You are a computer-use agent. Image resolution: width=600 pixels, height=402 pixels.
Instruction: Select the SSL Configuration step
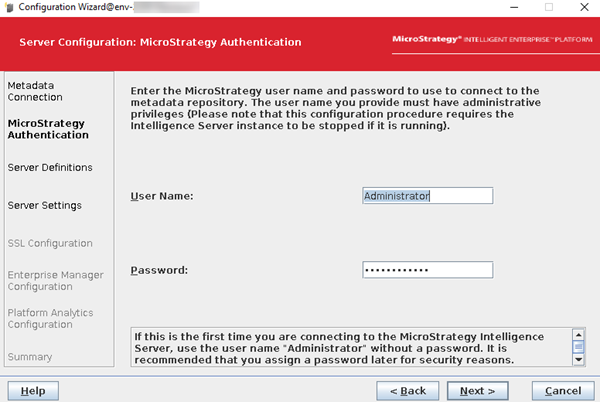pos(50,243)
